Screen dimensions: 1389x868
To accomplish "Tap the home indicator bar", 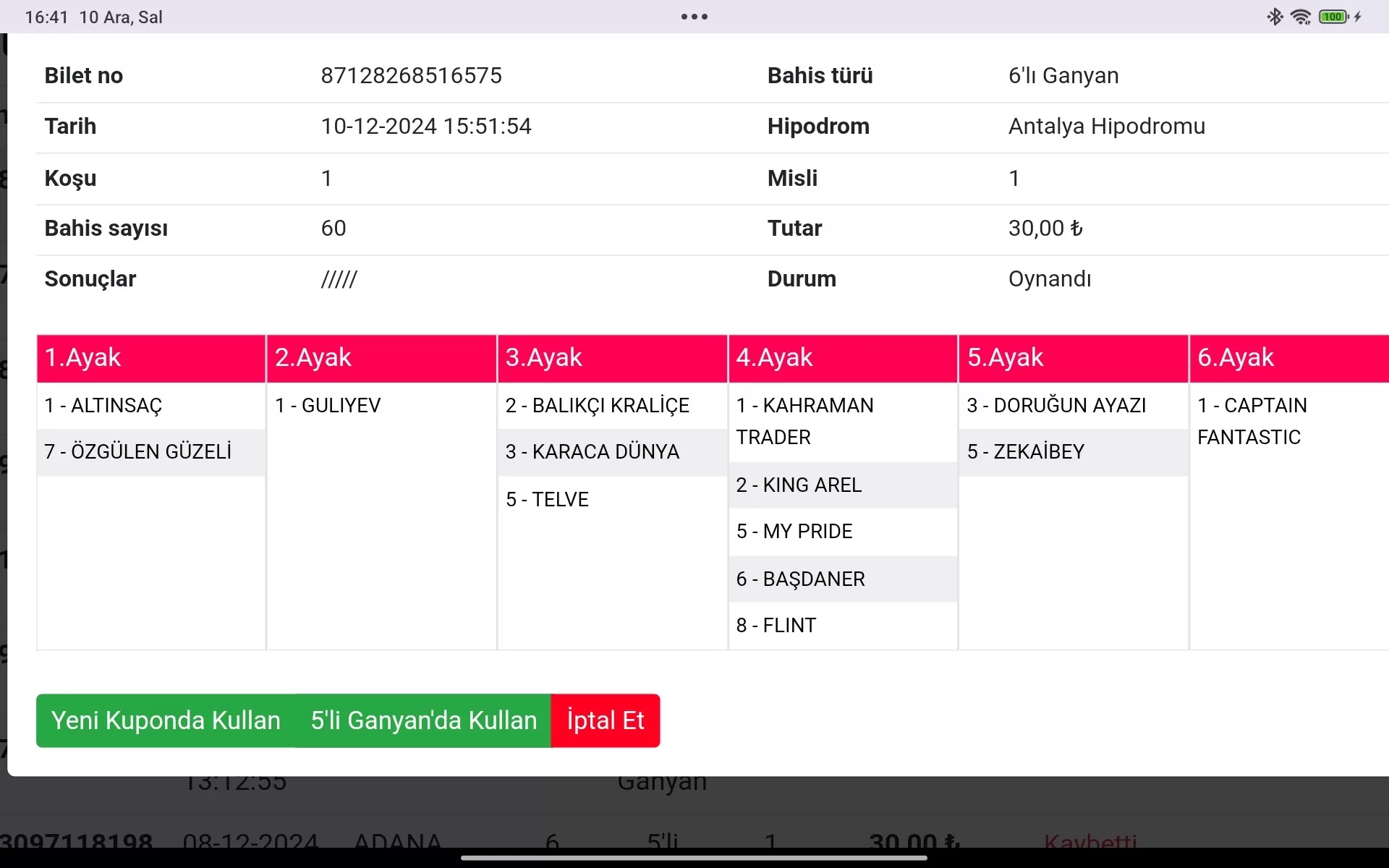I will pos(694,859).
